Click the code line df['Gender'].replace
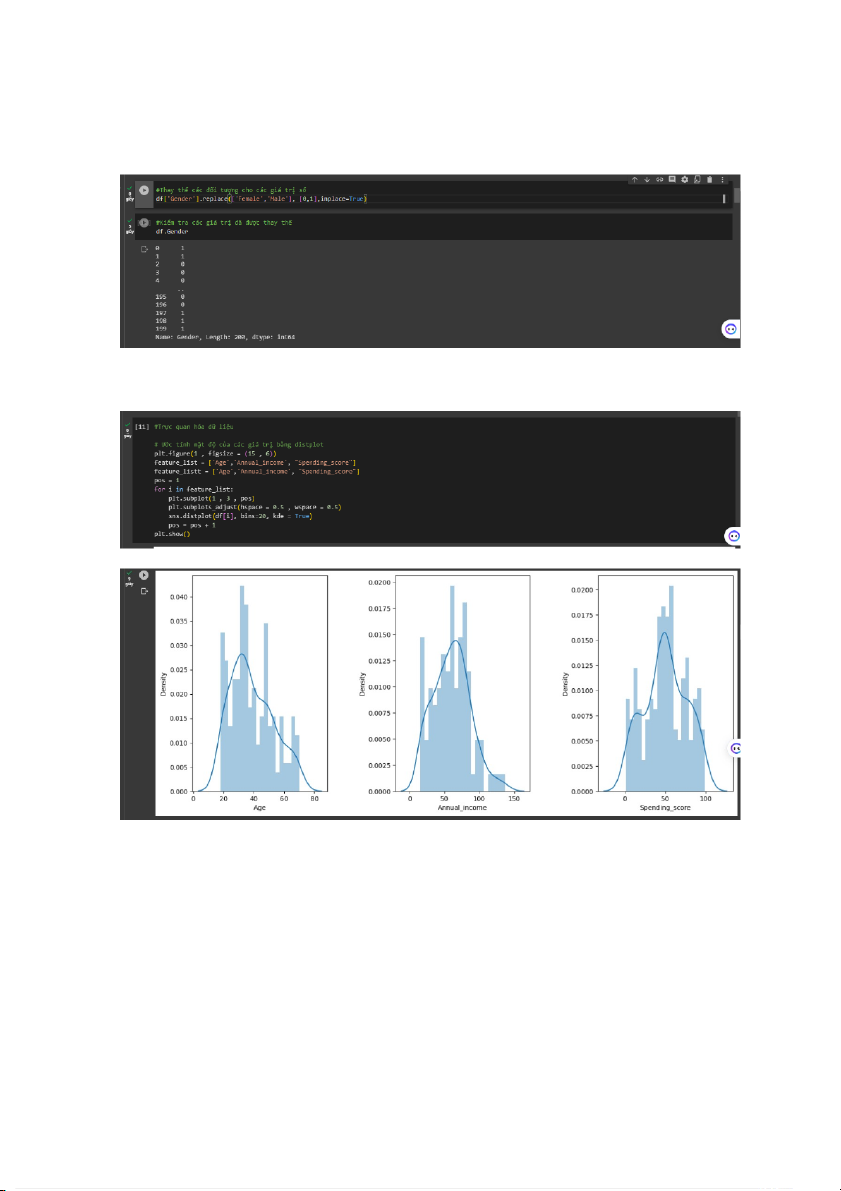 [x=261, y=198]
